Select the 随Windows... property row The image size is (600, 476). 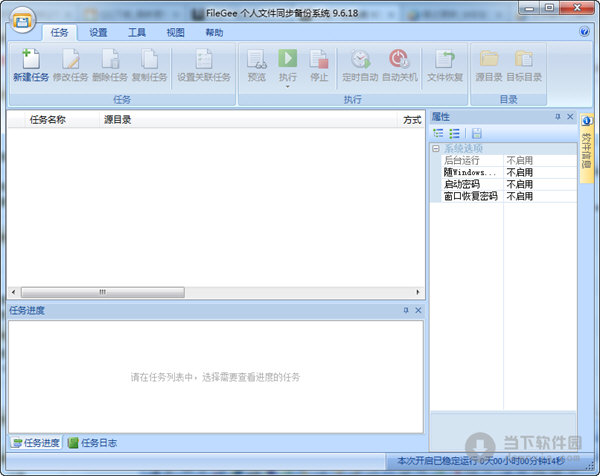pyautogui.click(x=509, y=172)
